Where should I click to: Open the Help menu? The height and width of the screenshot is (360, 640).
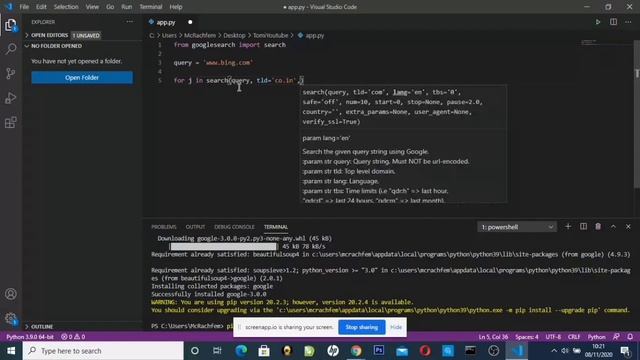coord(176,7)
